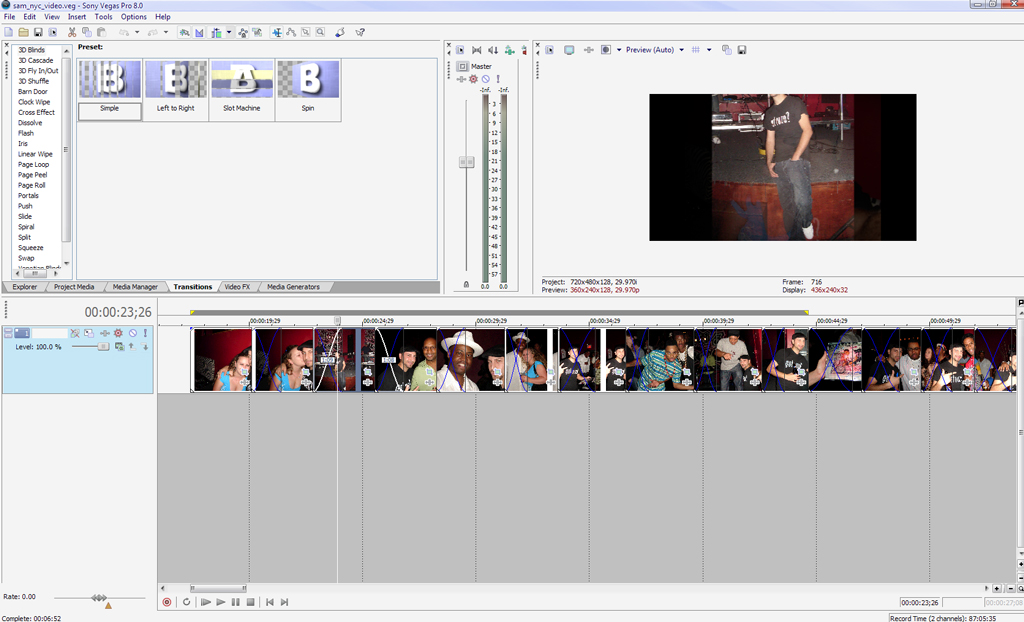Image resolution: width=1024 pixels, height=622 pixels.
Task: Click Go to Start in transport bar
Action: (270, 602)
